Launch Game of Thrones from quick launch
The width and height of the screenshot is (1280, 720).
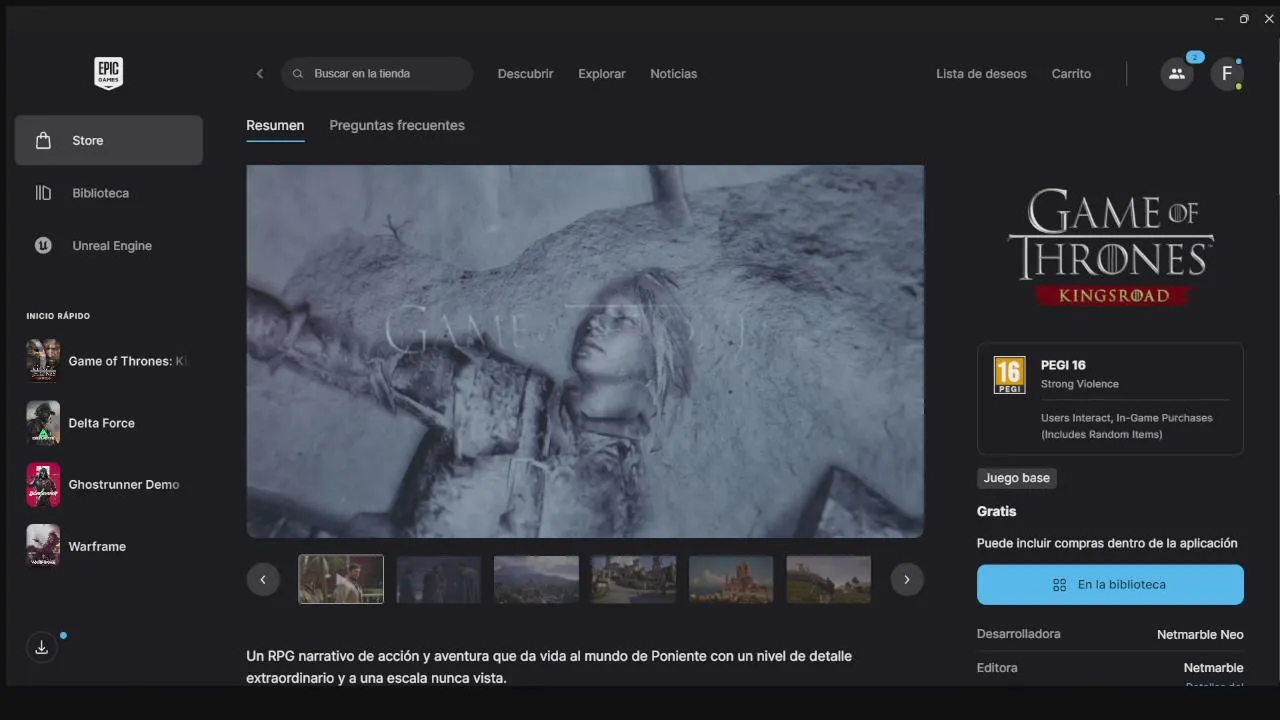(108, 361)
